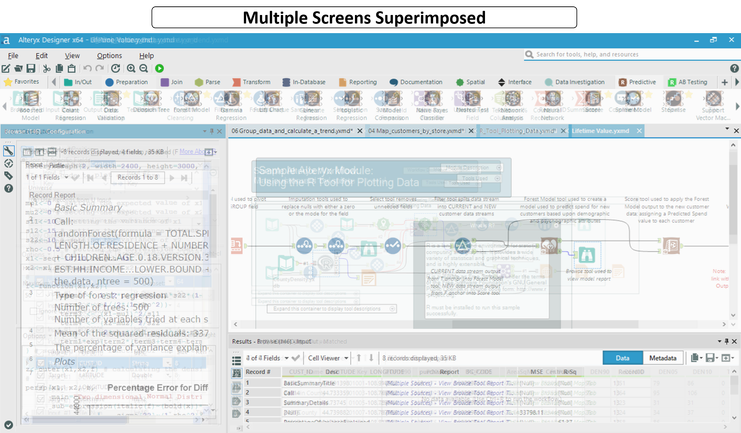The width and height of the screenshot is (741, 433).
Task: Click the Browse binoculars tool on the canvas
Action: (586, 255)
